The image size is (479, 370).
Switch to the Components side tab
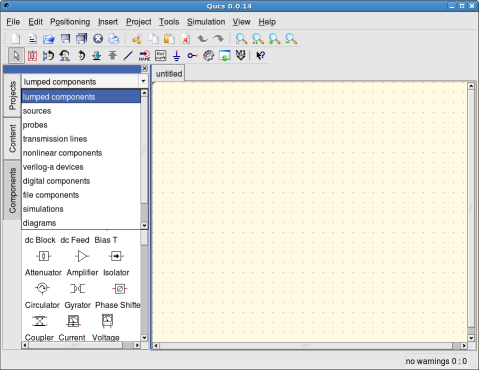pyautogui.click(x=12, y=190)
